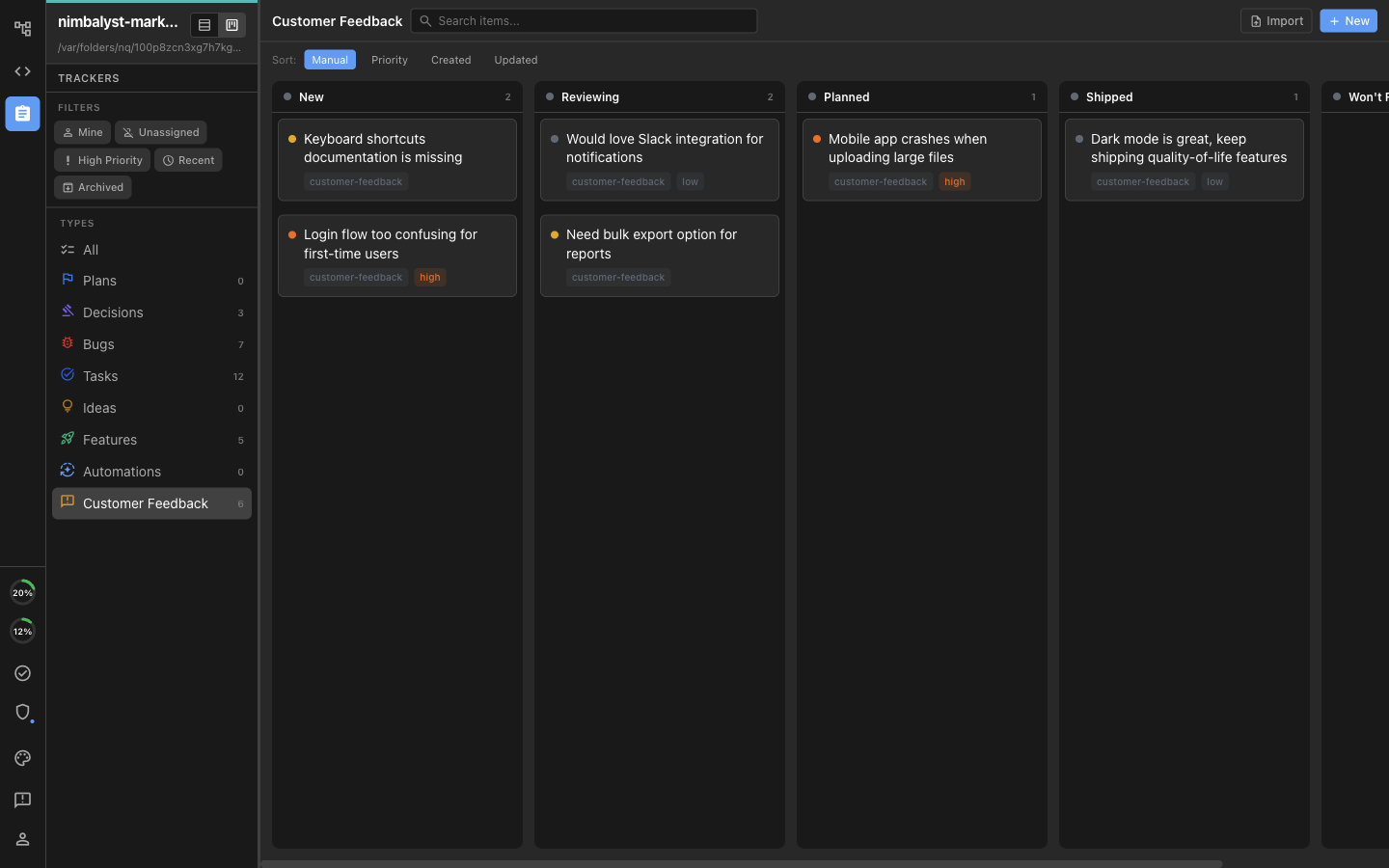The width and height of the screenshot is (1389, 868).
Task: Select the All tracker type
Action: 151,250
